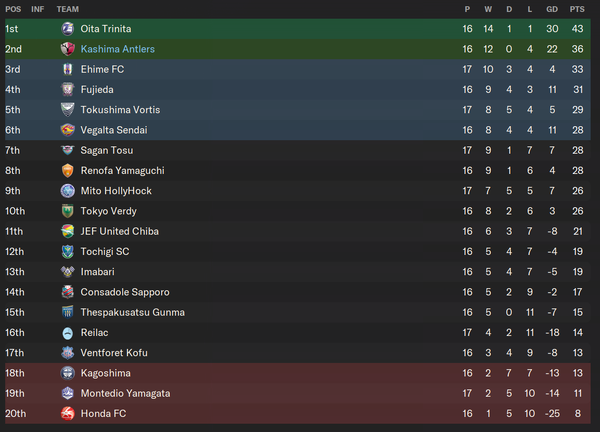
Task: Select the Mito HollyHock team name
Action: 116,191
